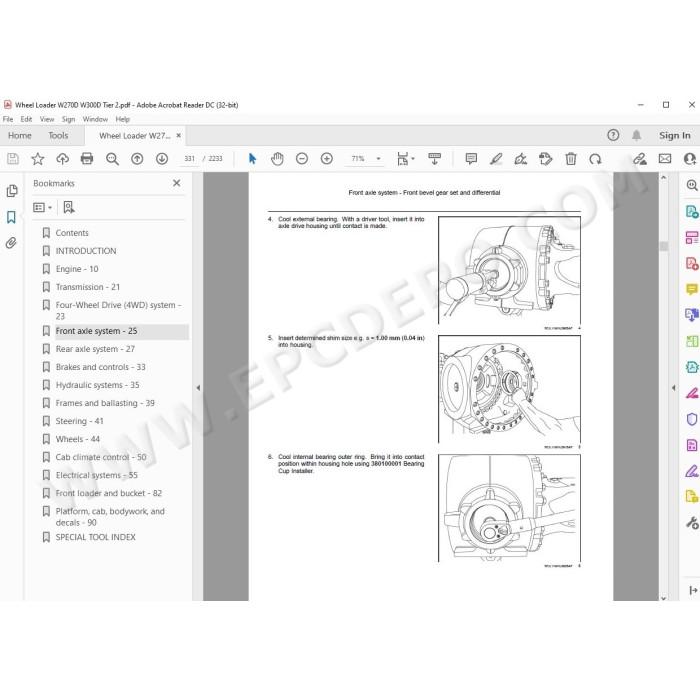Select the Hand pan tool
This screenshot has height=700, width=700.
pyautogui.click(x=277, y=158)
